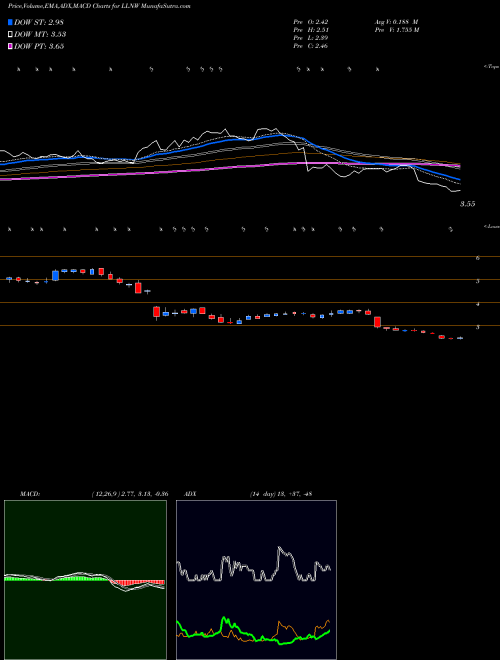The height and width of the screenshot is (660, 500).
Task: Click the 'Avg V: 0.188 M' volume text
Action: pos(396,22)
